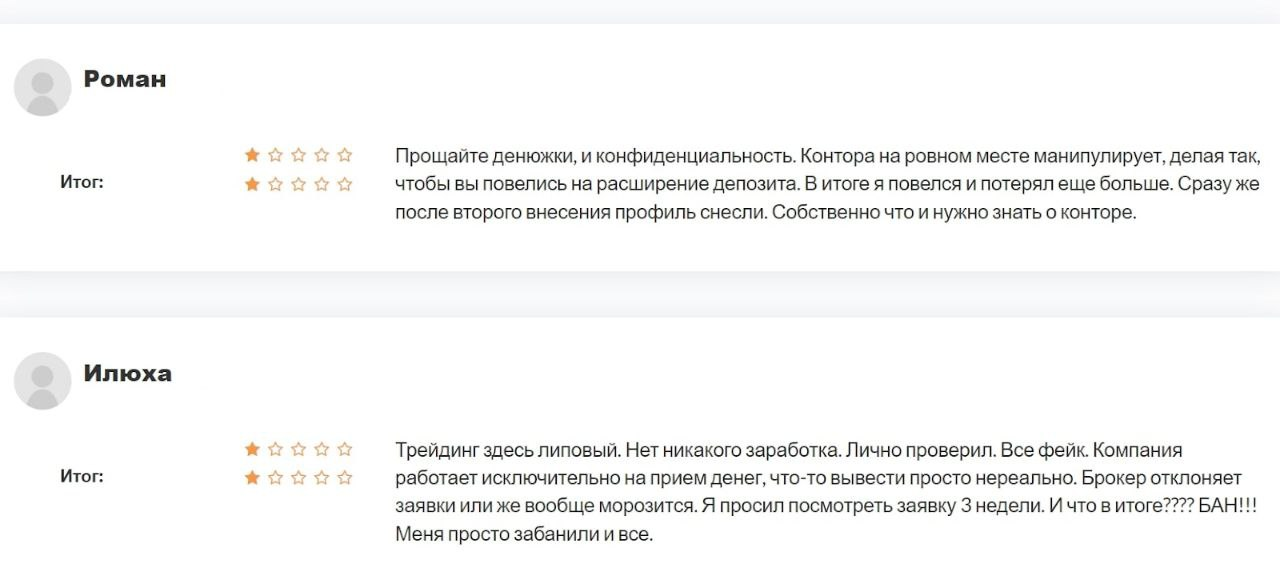Click the Итог label in Илюха's review
The height and width of the screenshot is (580, 1280).
(82, 477)
